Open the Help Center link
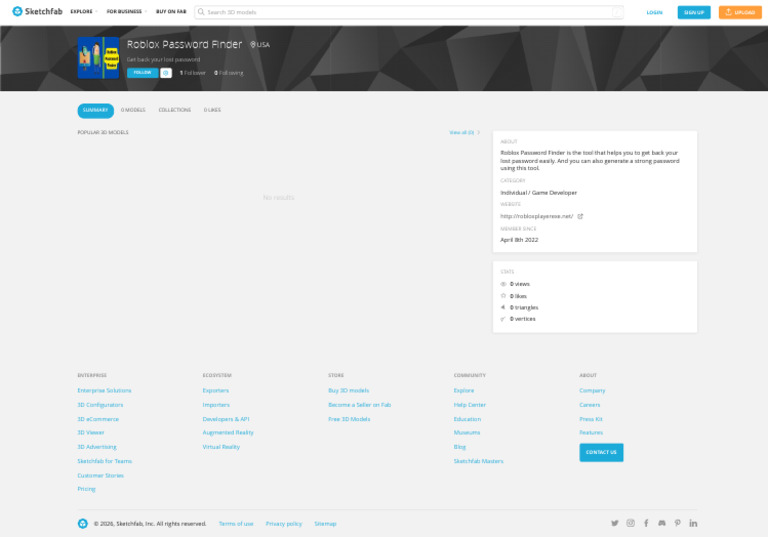768x537 pixels. click(470, 405)
